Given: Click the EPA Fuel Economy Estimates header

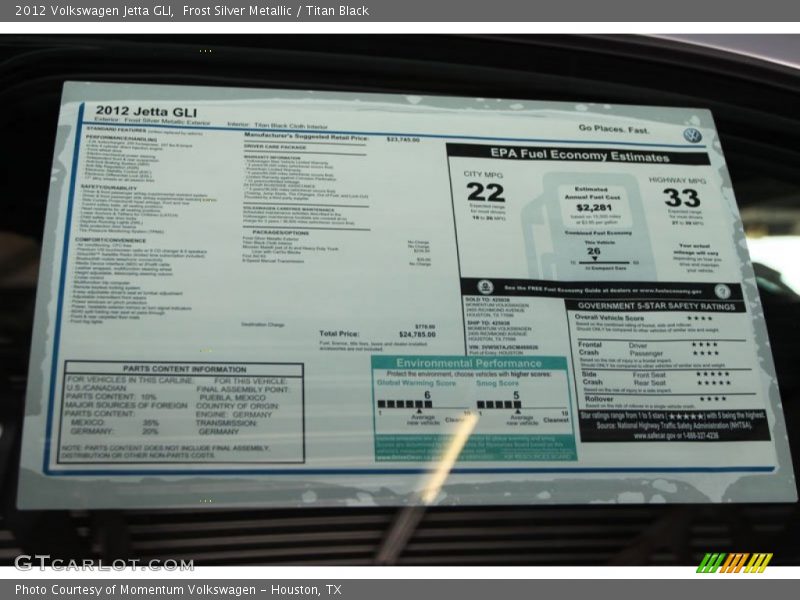Looking at the screenshot, I should tap(579, 155).
